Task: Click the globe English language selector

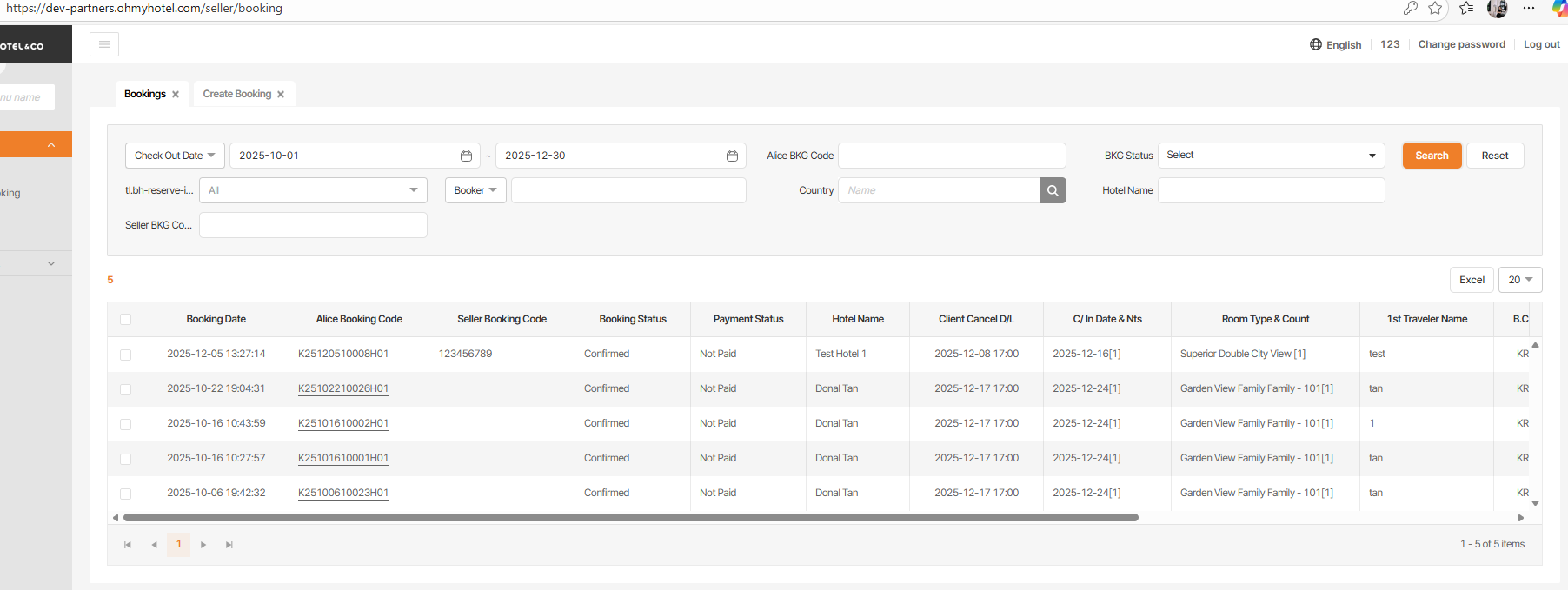Action: (x=1335, y=44)
